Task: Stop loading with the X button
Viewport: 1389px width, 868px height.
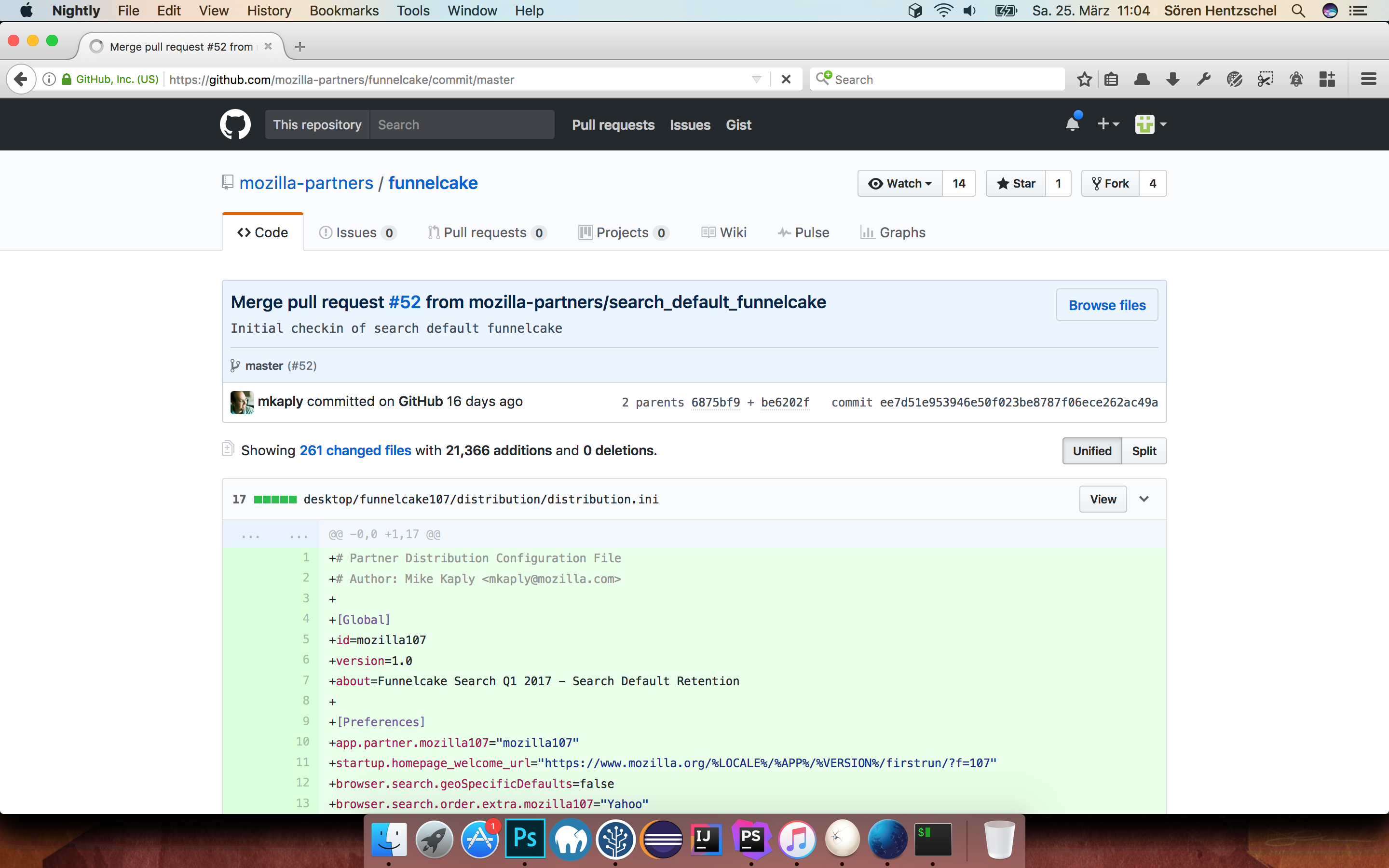Action: (x=786, y=79)
